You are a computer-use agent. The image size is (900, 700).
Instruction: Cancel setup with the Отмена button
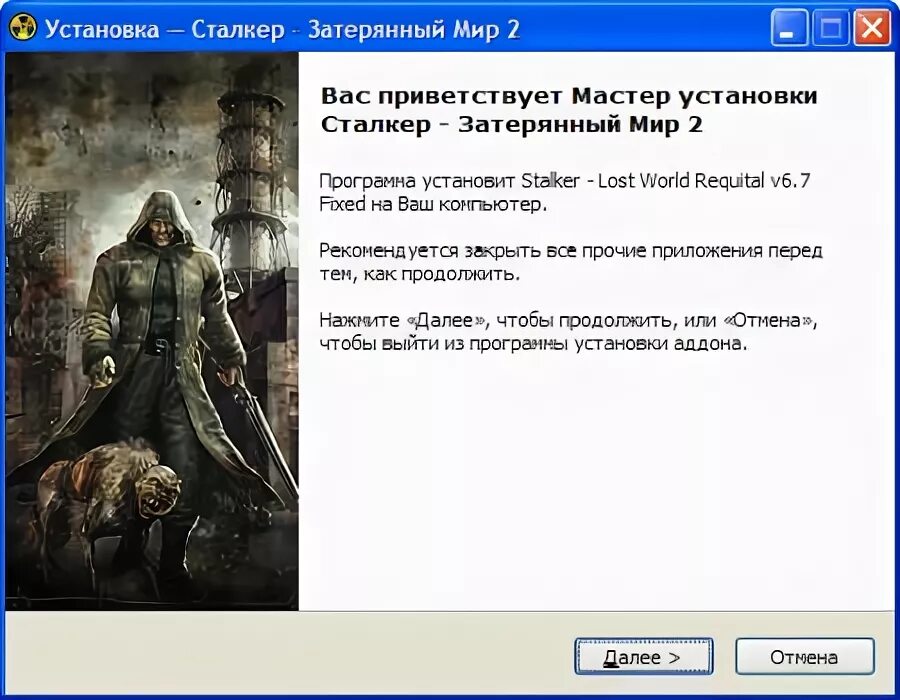(805, 656)
